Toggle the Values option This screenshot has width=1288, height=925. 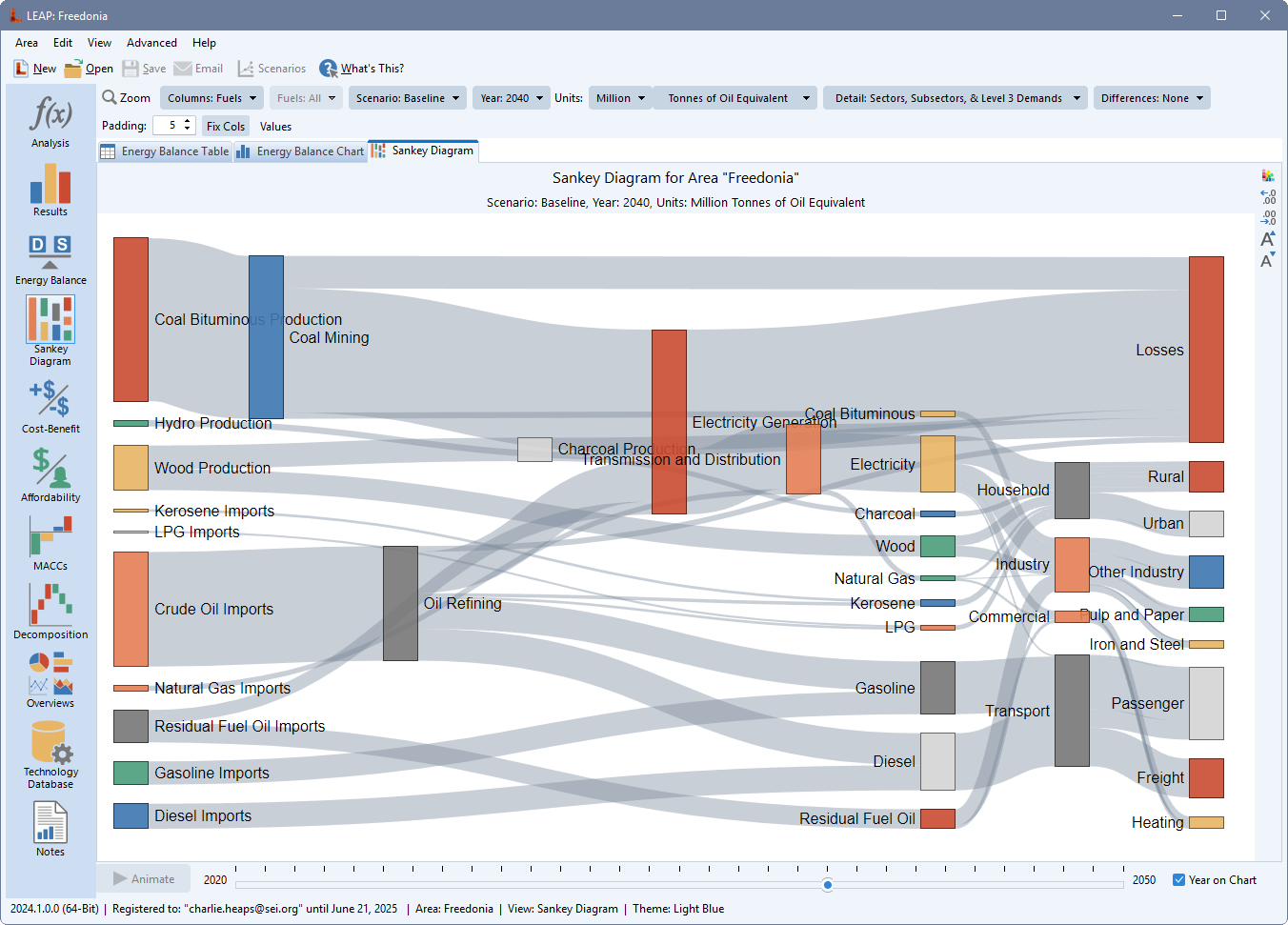275,126
